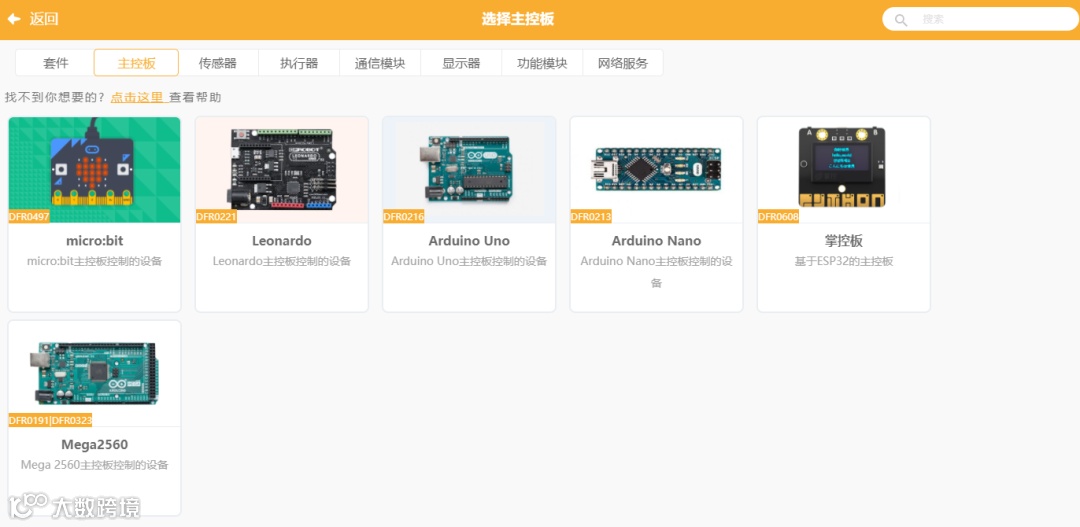1080x527 pixels.
Task: Choose the Arduino Nano board image
Action: (656, 169)
